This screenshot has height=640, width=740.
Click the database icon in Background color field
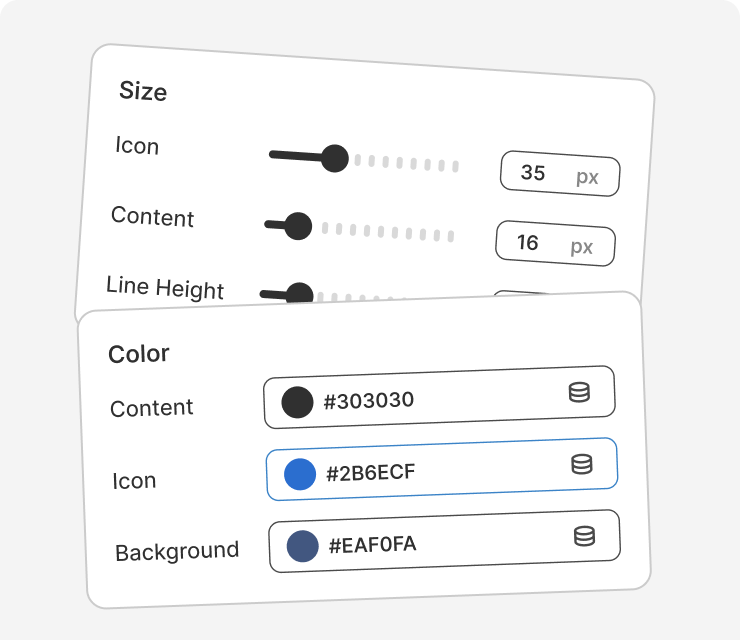(585, 537)
